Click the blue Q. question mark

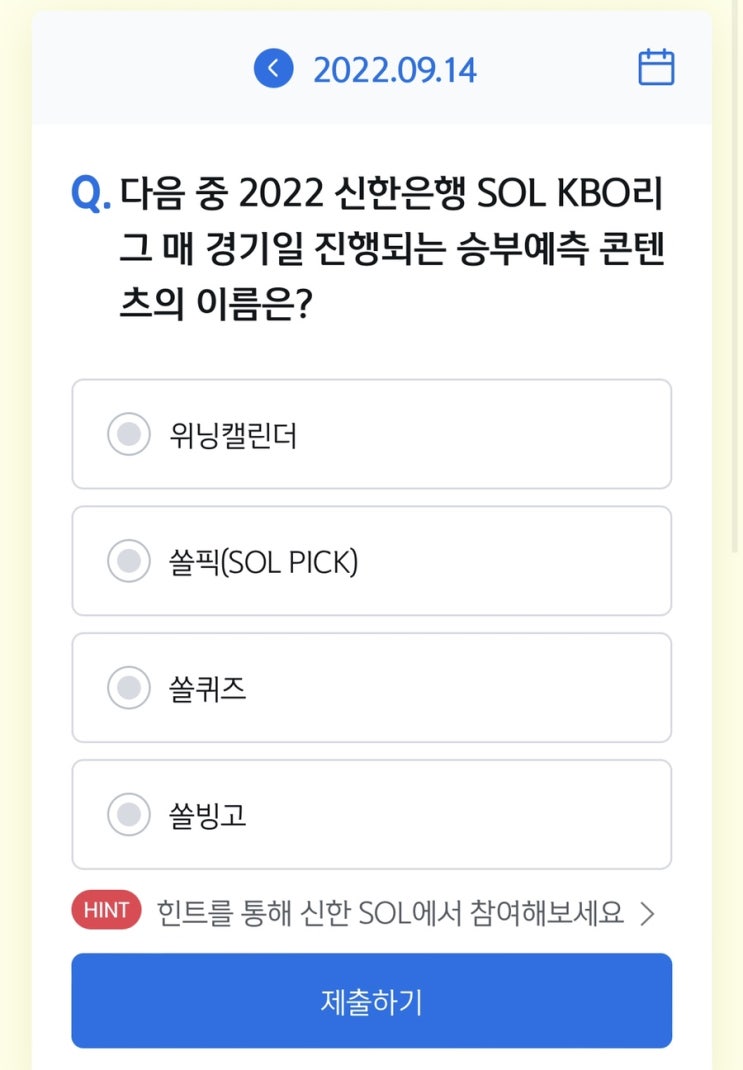click(x=90, y=192)
